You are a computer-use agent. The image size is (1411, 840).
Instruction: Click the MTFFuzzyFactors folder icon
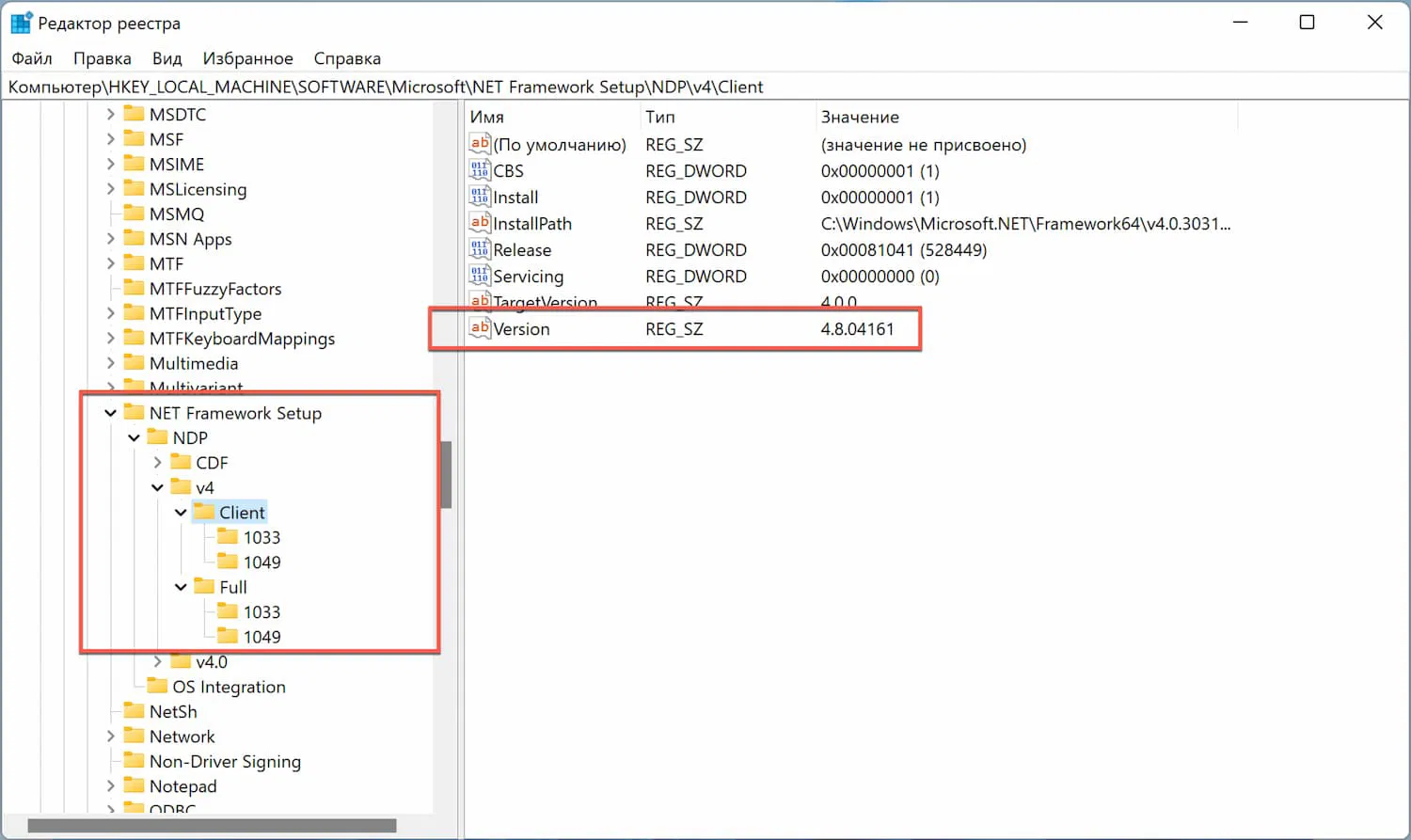point(135,289)
